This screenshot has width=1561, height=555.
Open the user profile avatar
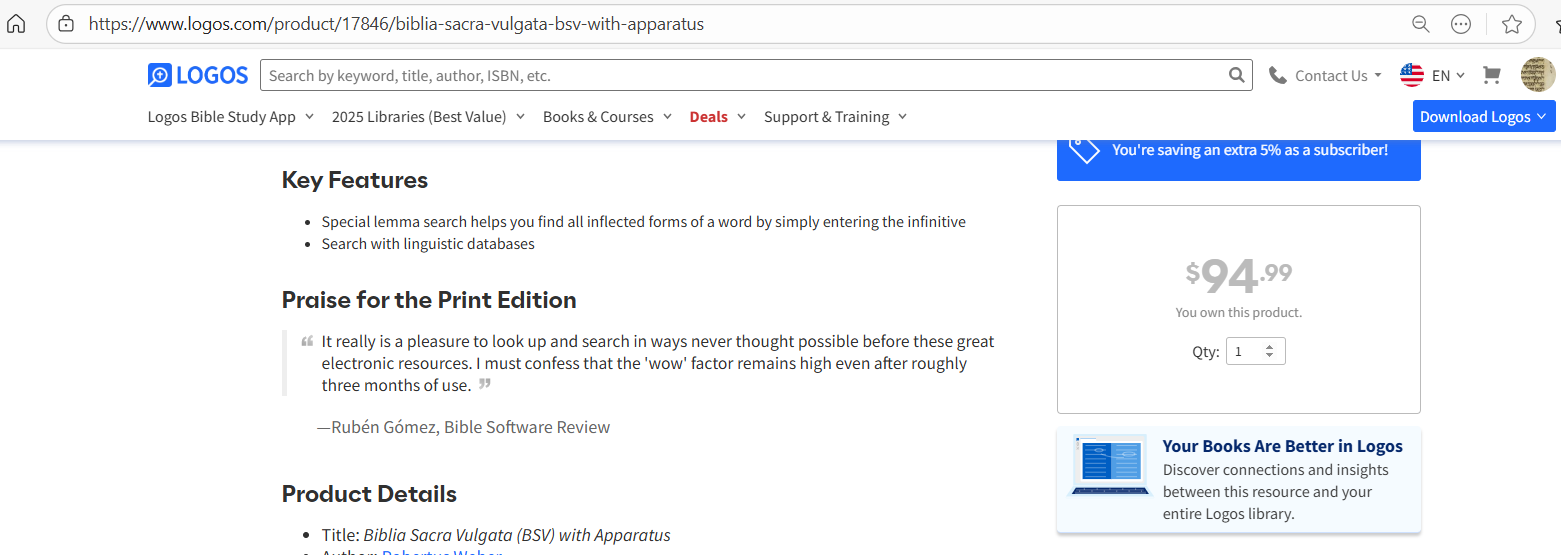point(1538,75)
